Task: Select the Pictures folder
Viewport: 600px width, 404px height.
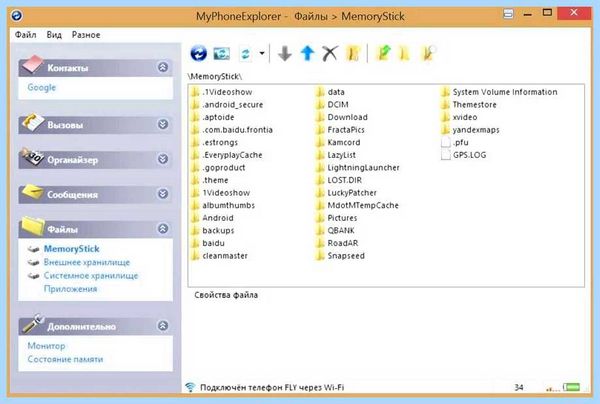Action: (337, 218)
